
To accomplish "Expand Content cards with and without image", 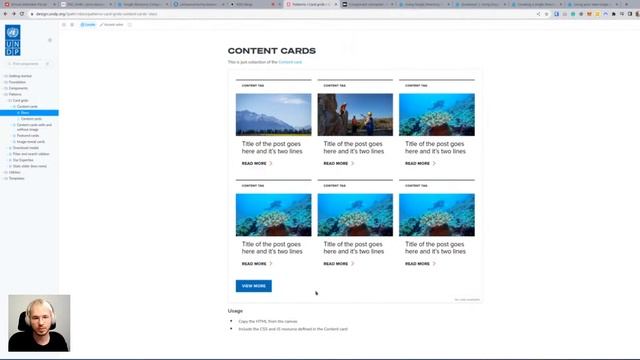I will tap(33, 127).
